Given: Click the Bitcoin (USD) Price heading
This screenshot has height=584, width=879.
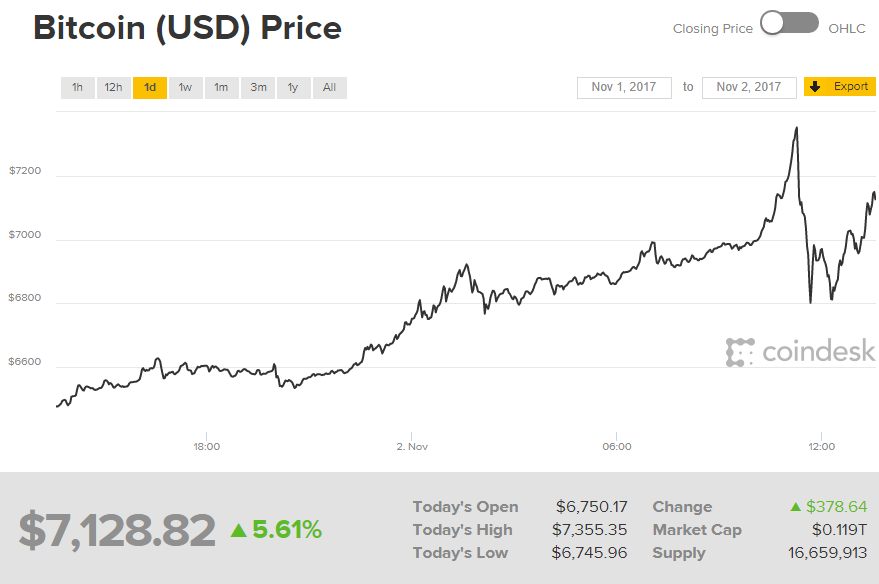Looking at the screenshot, I should [x=188, y=28].
